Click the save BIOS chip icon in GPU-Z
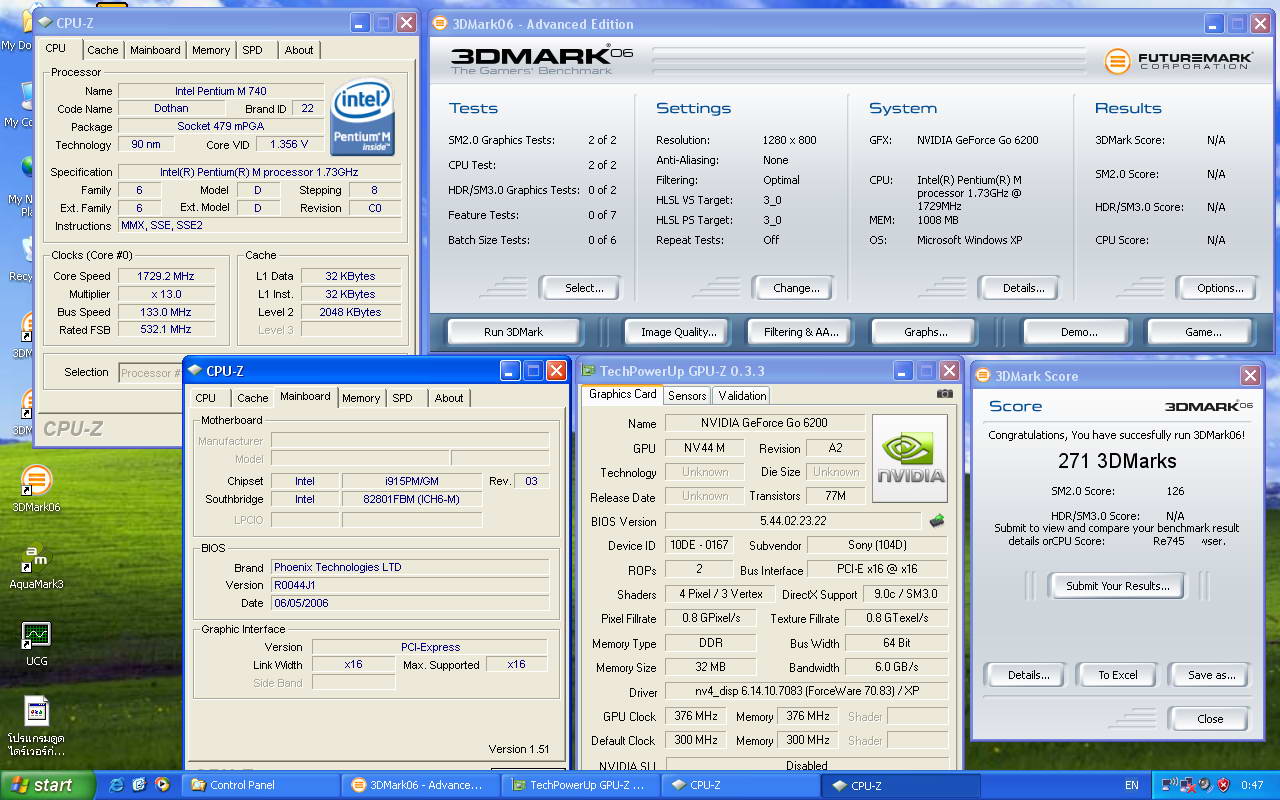This screenshot has height=800, width=1280. click(937, 521)
